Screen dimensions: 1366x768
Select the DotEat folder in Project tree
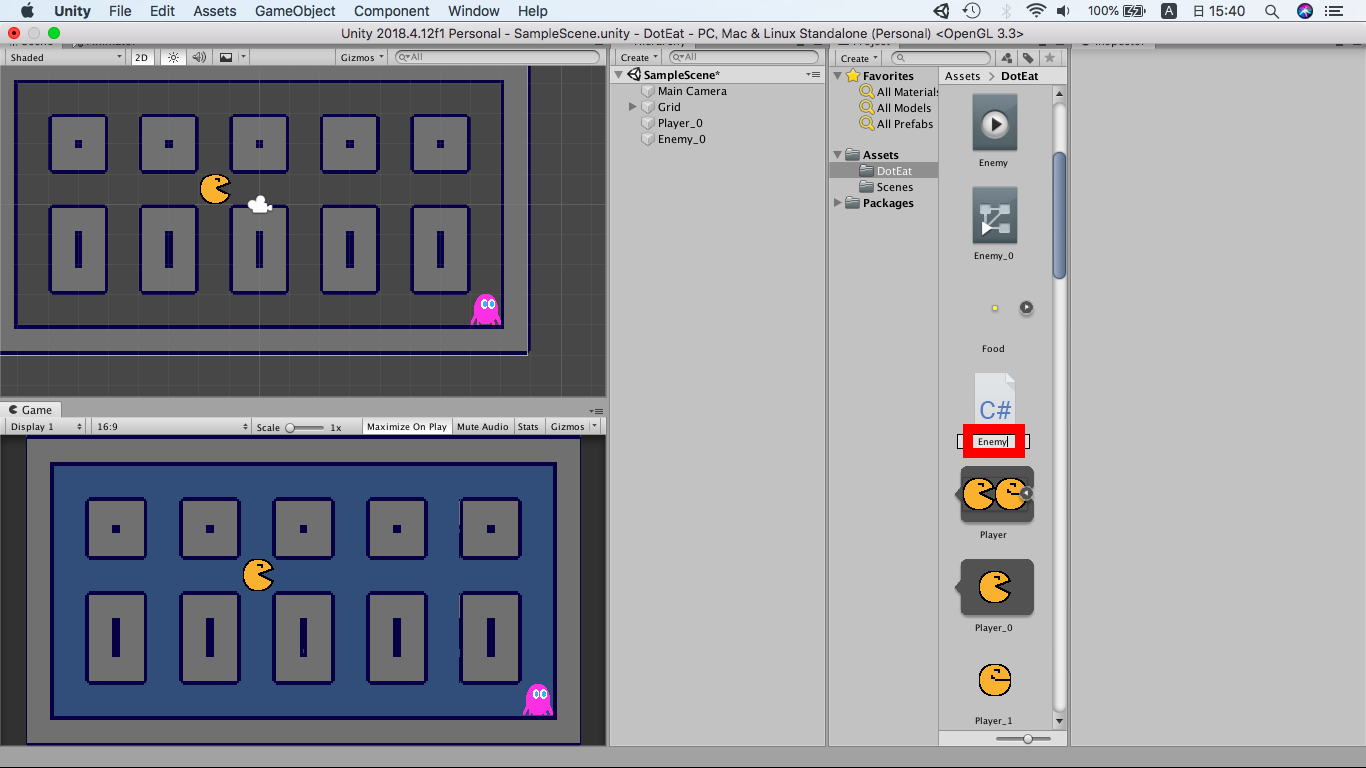884,171
